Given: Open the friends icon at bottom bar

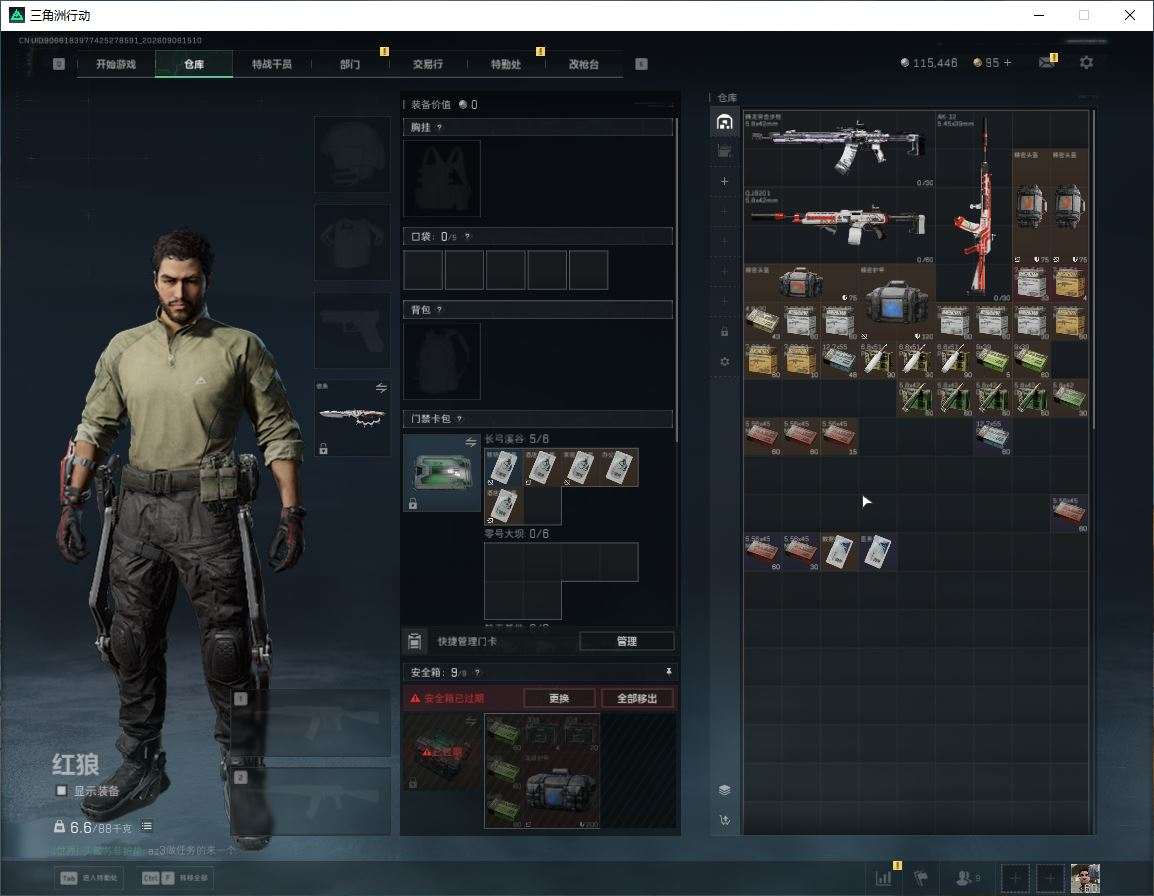Looking at the screenshot, I should click(x=967, y=878).
